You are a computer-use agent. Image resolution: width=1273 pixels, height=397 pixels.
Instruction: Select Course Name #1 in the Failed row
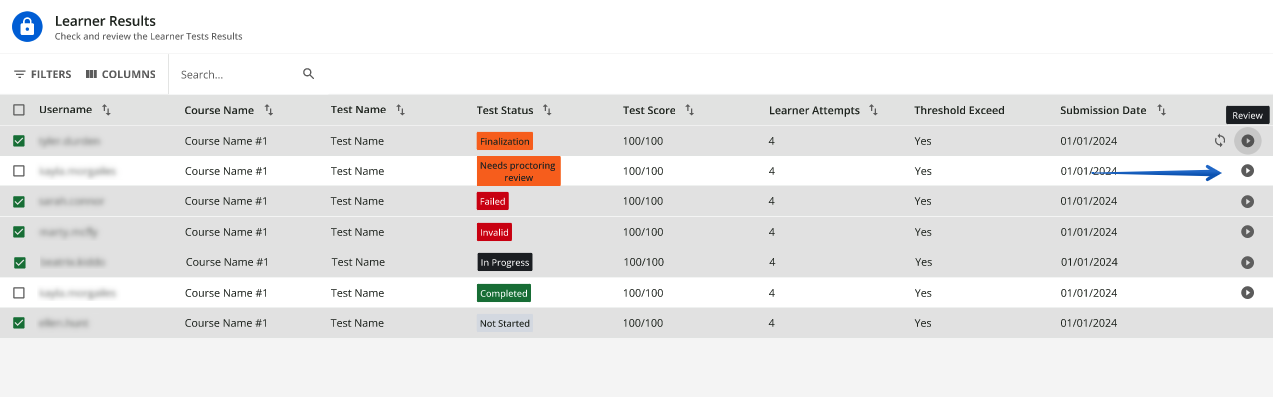(226, 201)
